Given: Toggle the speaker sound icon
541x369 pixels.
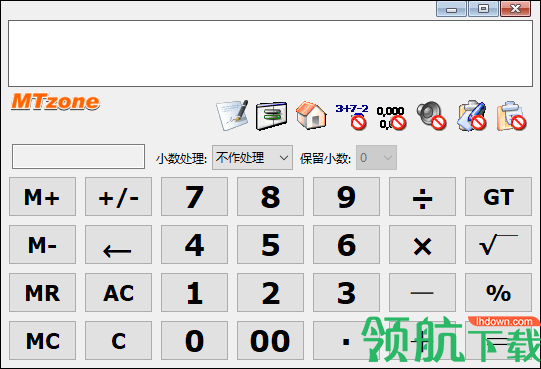Looking at the screenshot, I should 431,115.
